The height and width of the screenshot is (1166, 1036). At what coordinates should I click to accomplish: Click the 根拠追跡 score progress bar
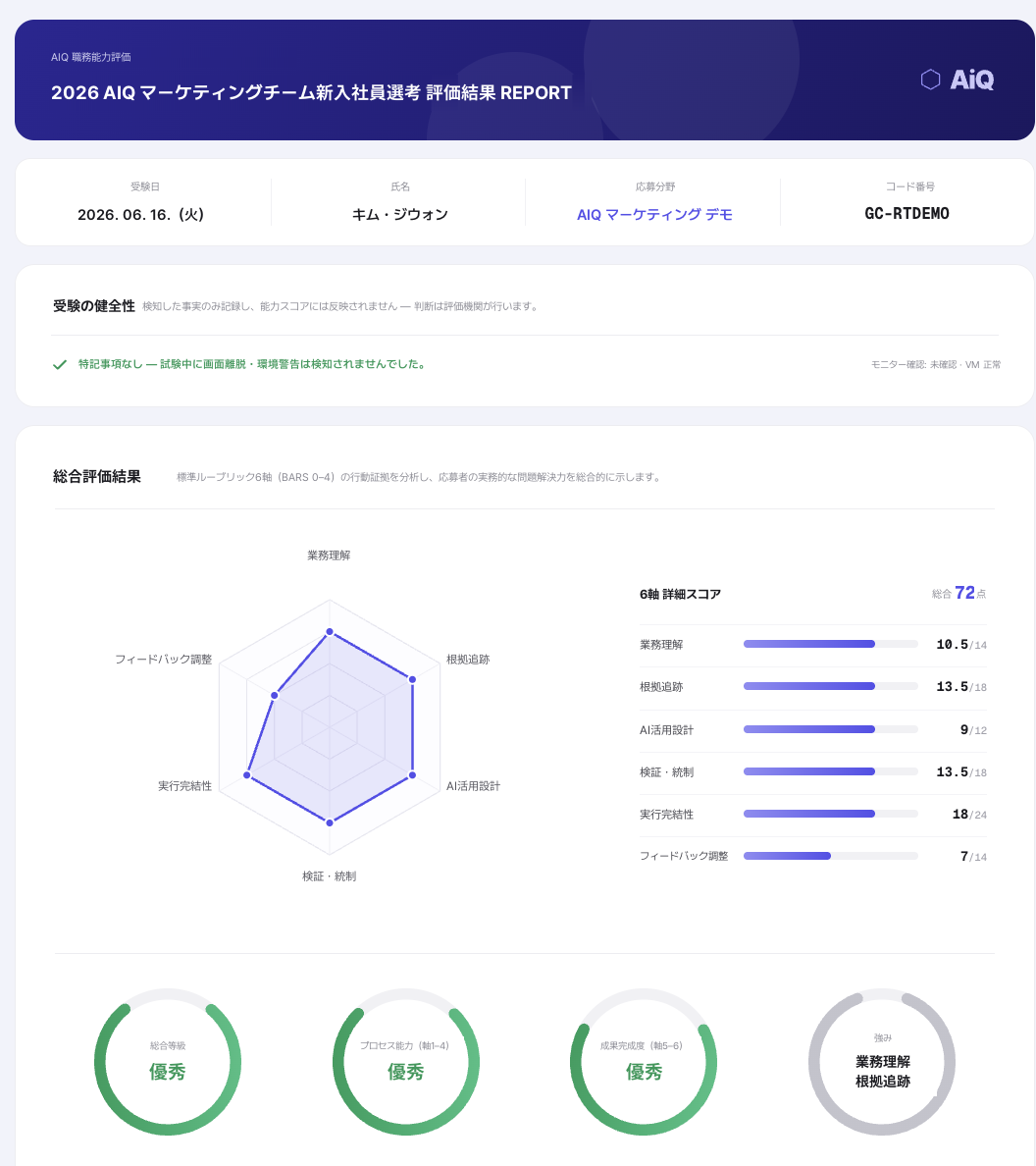[831, 686]
